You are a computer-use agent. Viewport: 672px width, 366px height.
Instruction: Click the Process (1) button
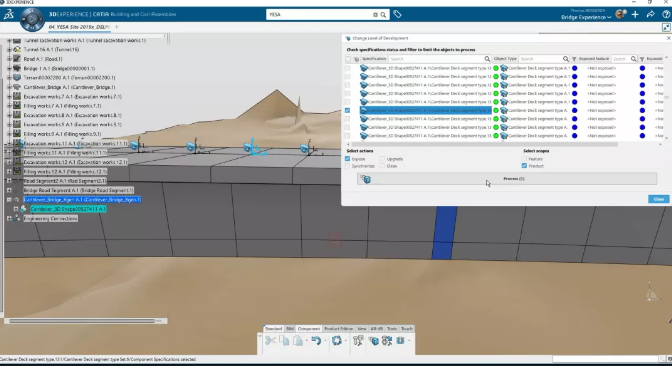click(507, 179)
